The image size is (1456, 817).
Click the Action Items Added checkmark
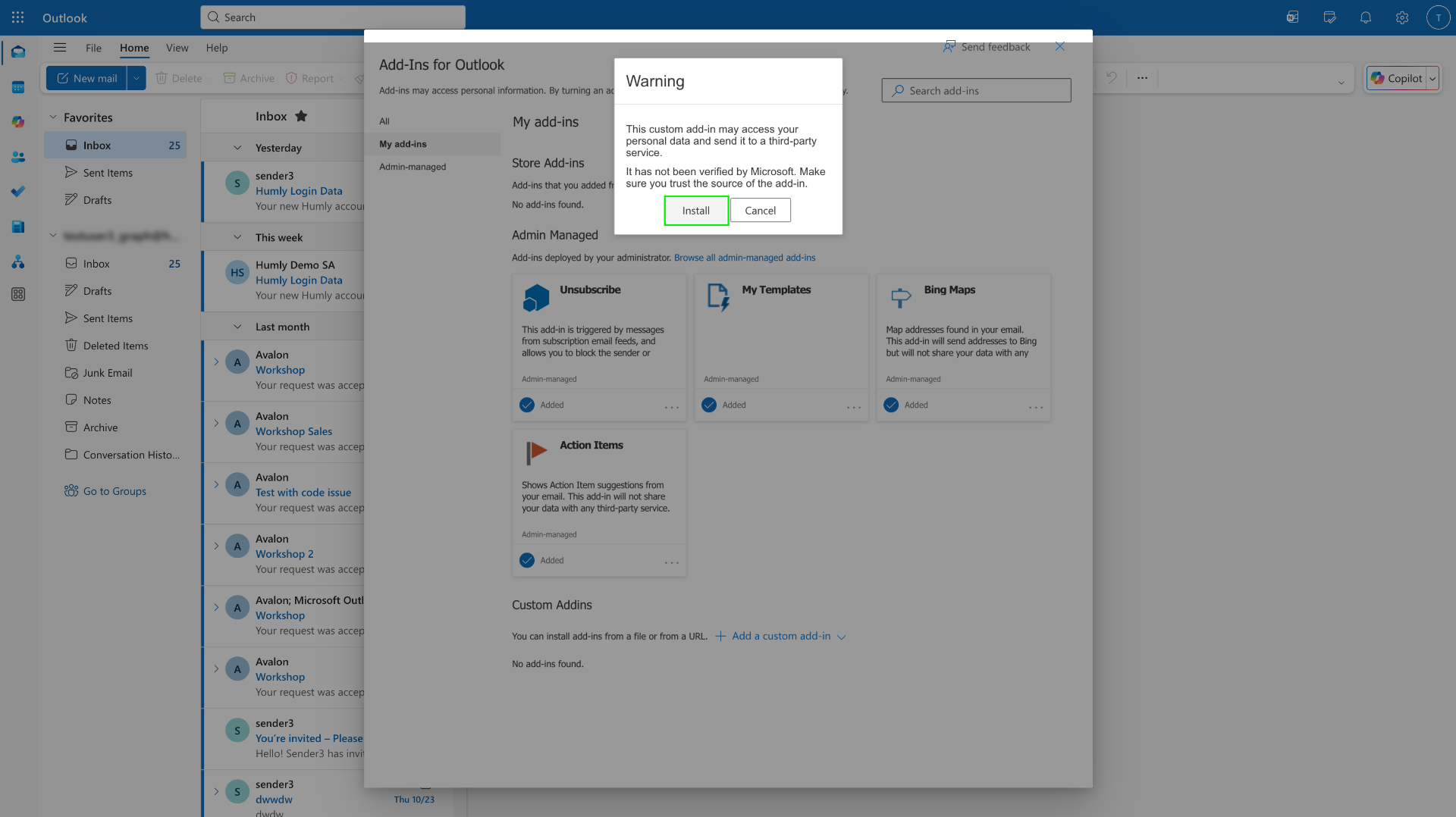tap(527, 560)
